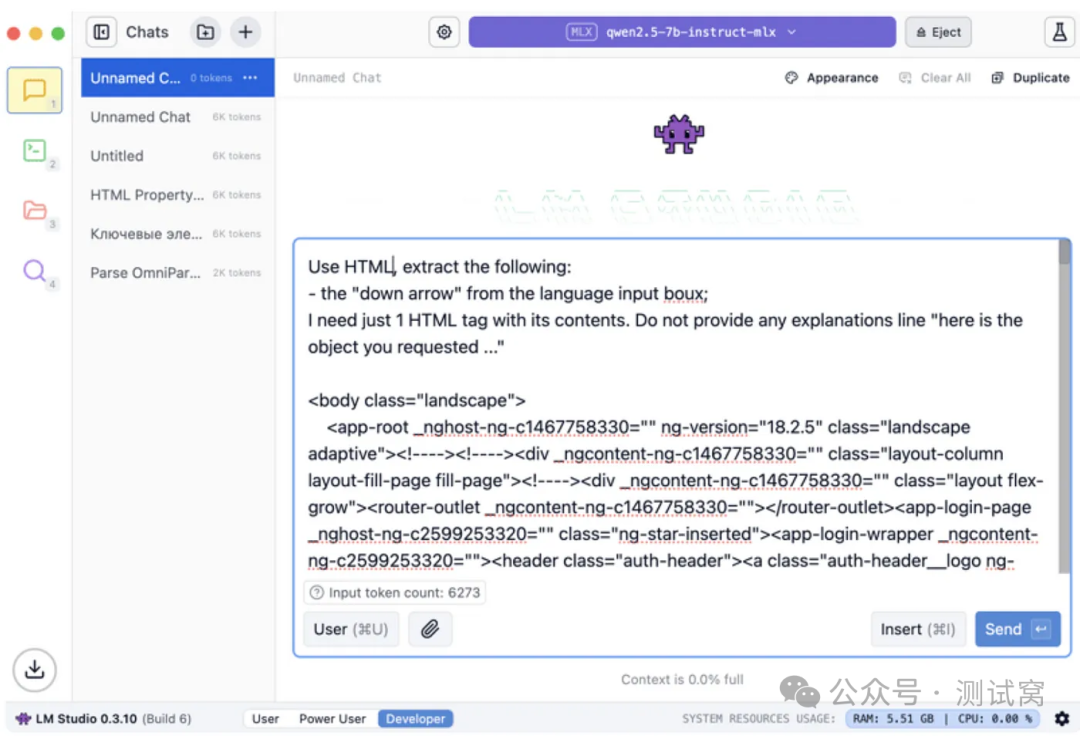Open the Chat section in the sidebar

tap(34, 90)
